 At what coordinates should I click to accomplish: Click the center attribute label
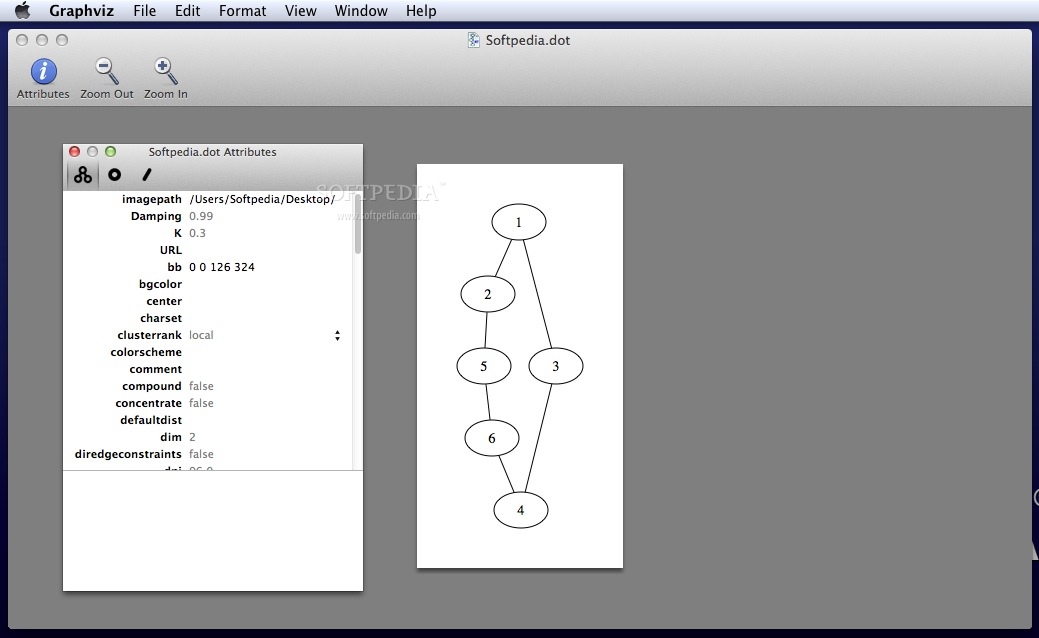(x=164, y=301)
